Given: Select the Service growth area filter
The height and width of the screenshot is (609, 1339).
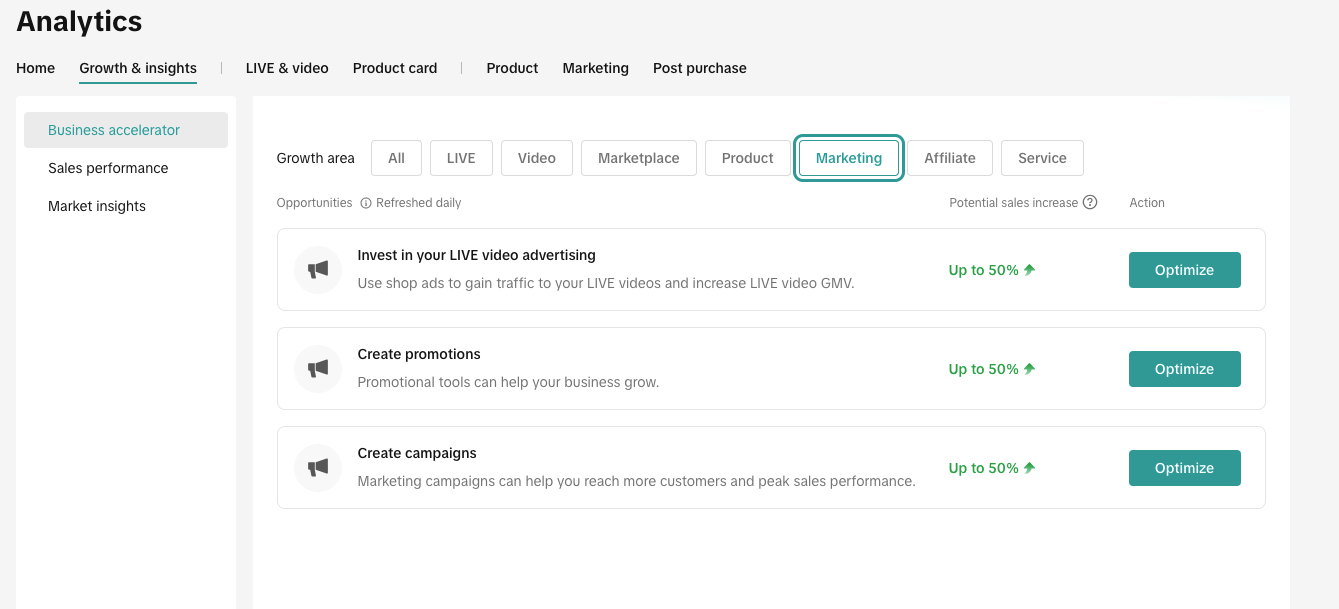Looking at the screenshot, I should (1041, 158).
